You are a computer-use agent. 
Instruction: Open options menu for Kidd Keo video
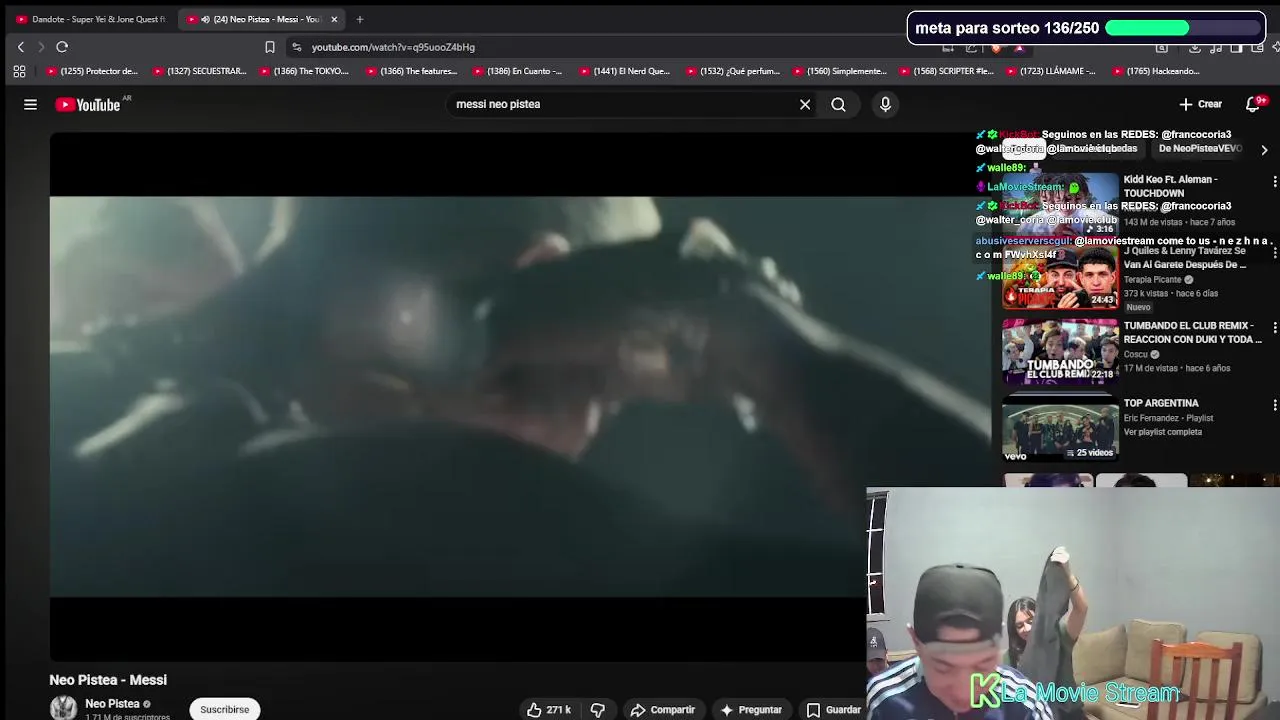tap(1274, 181)
